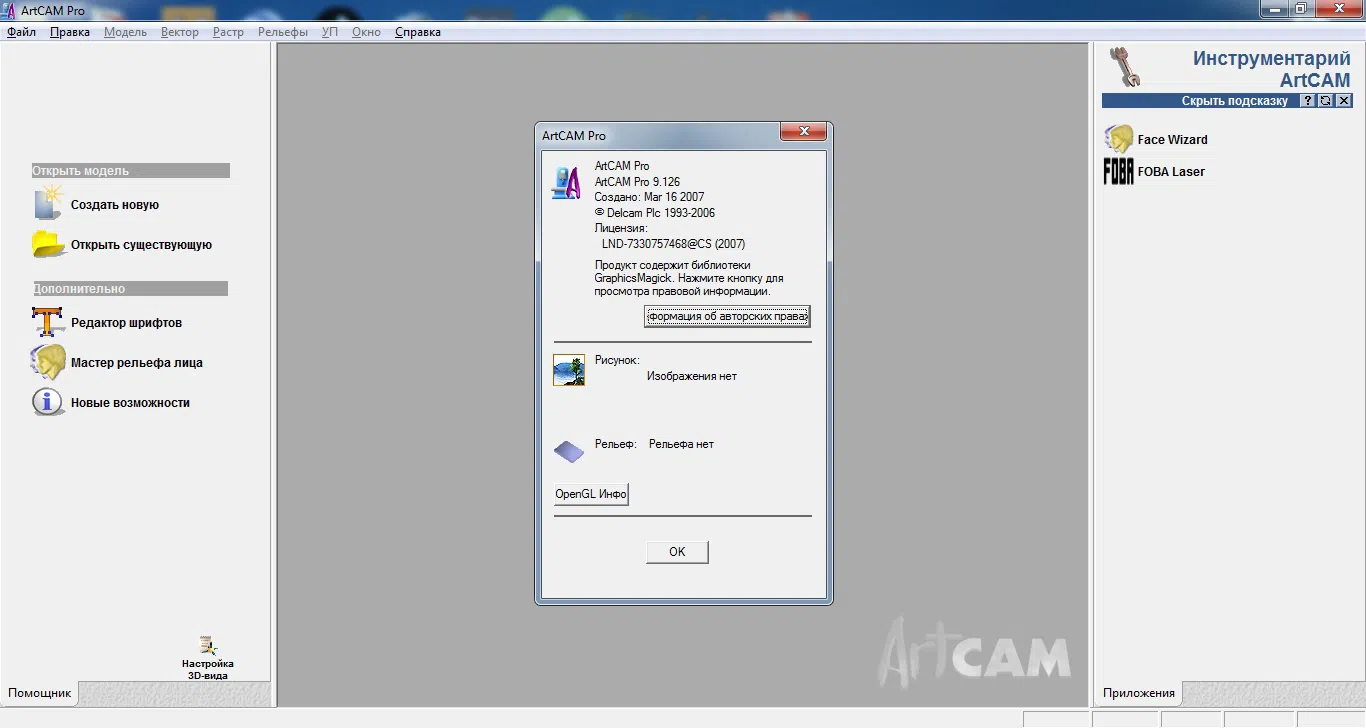Click the FOBA Laser logo icon

click(x=1118, y=171)
